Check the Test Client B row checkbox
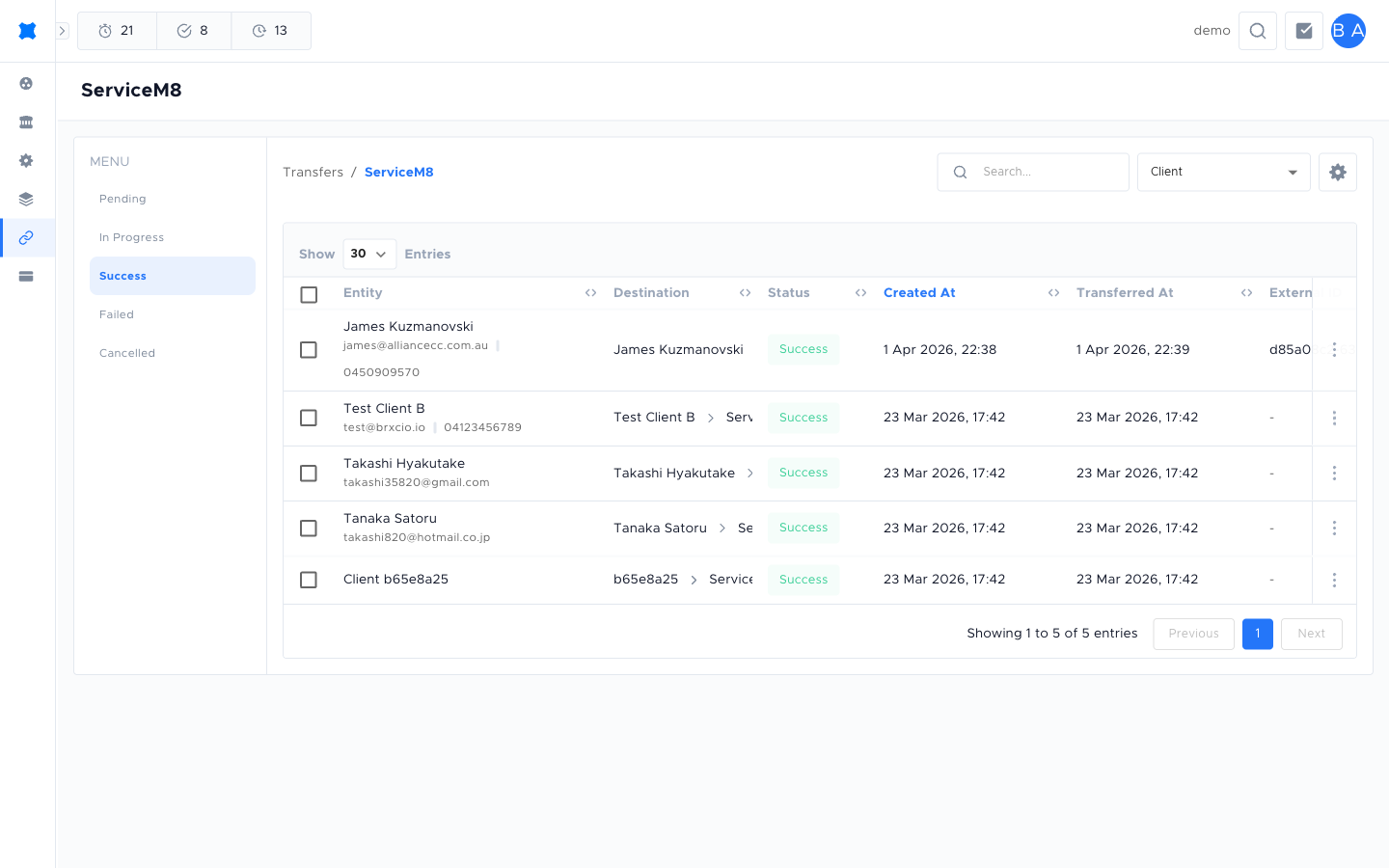 [309, 418]
